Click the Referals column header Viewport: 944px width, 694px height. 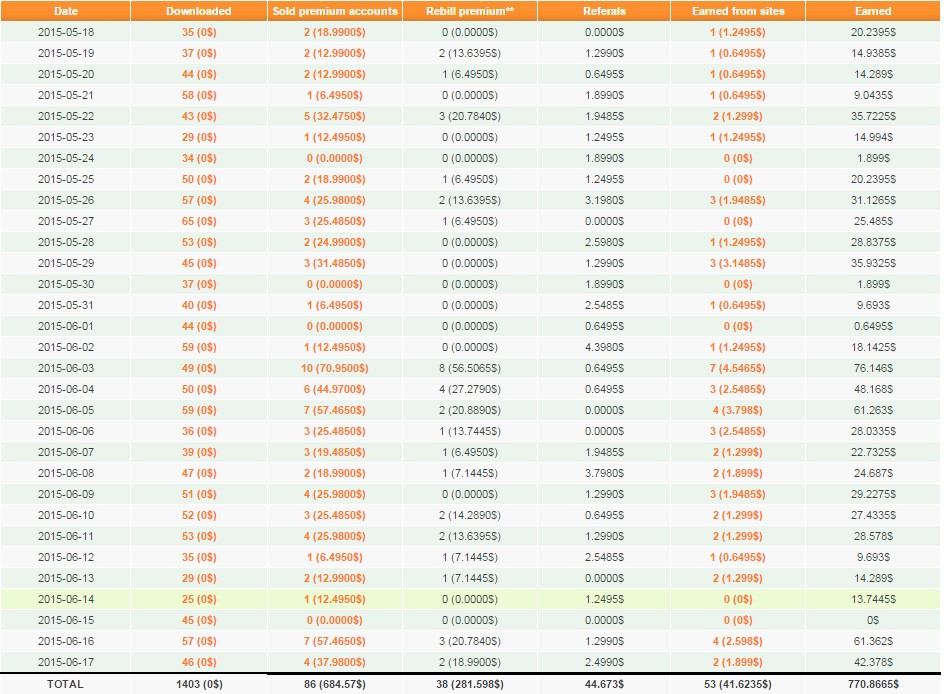coord(604,11)
